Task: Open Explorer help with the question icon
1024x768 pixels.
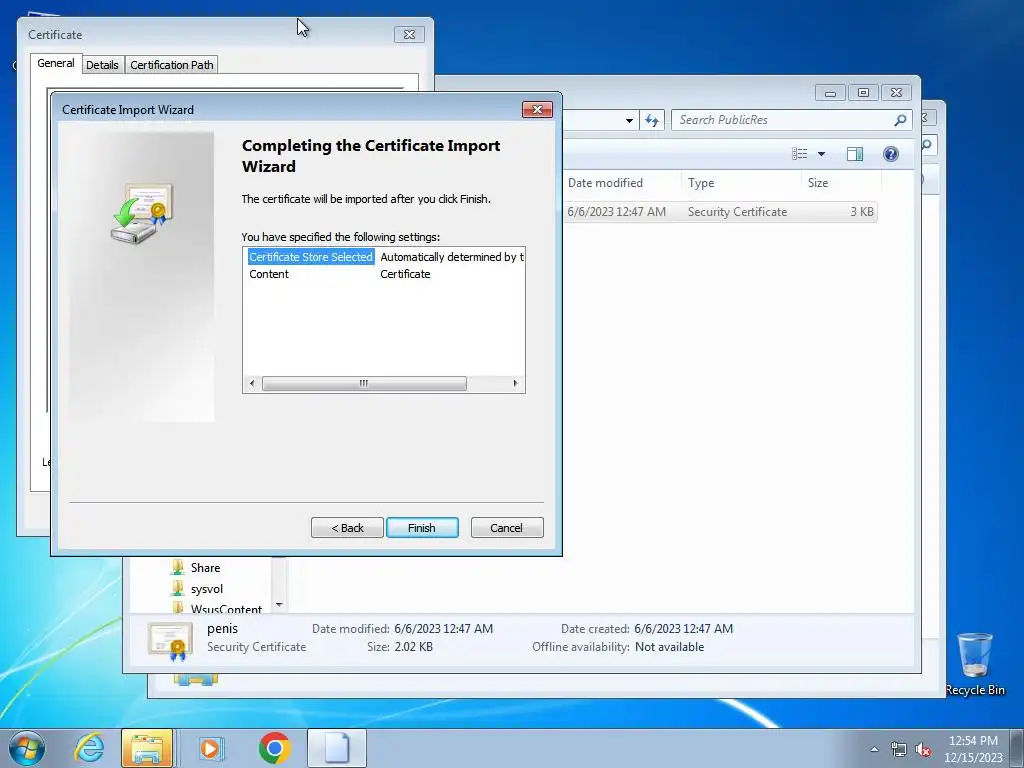Action: (891, 153)
